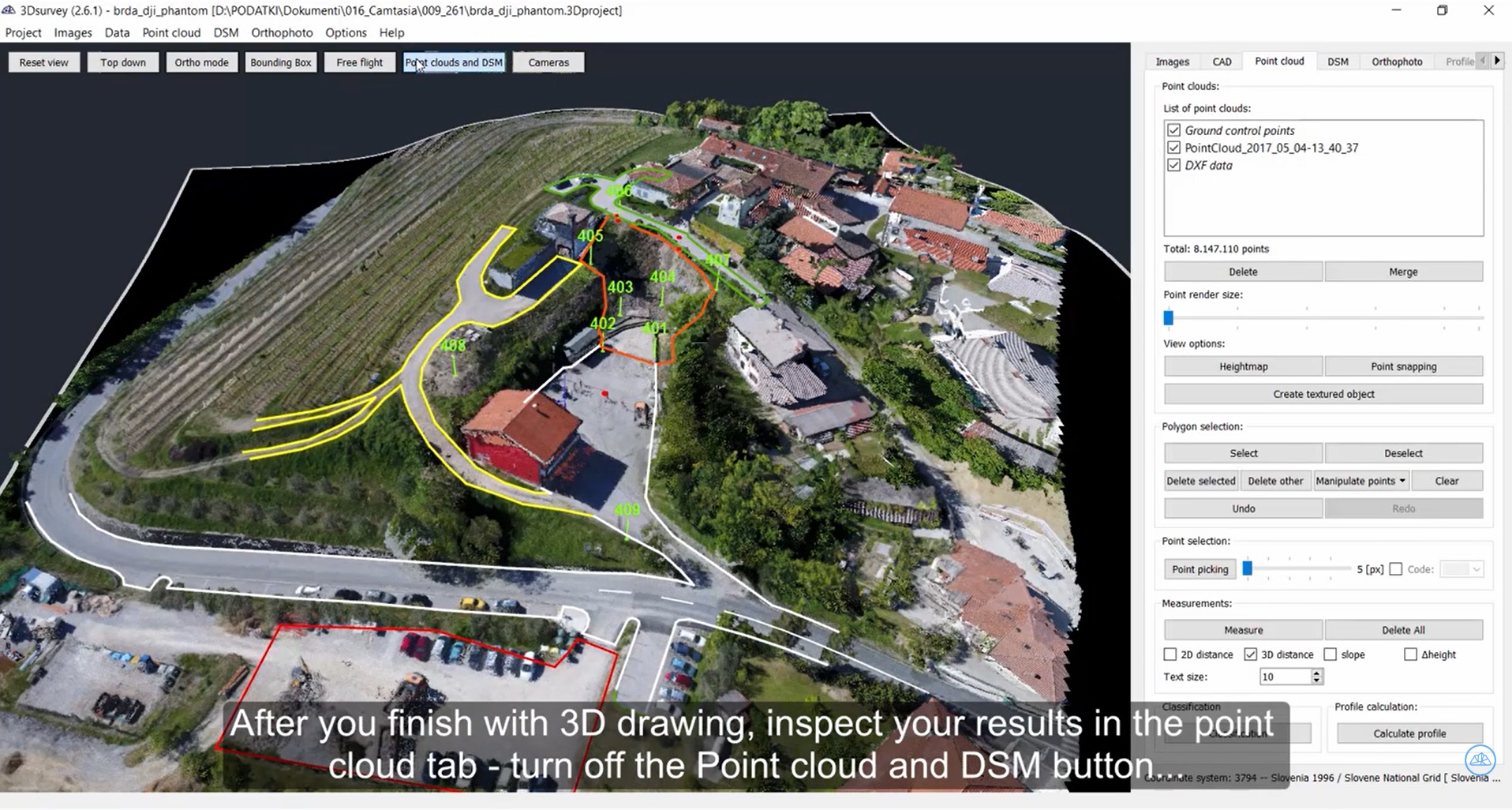Image resolution: width=1512 pixels, height=810 pixels.
Task: Adjust the Point render size slider
Action: (x=1169, y=318)
